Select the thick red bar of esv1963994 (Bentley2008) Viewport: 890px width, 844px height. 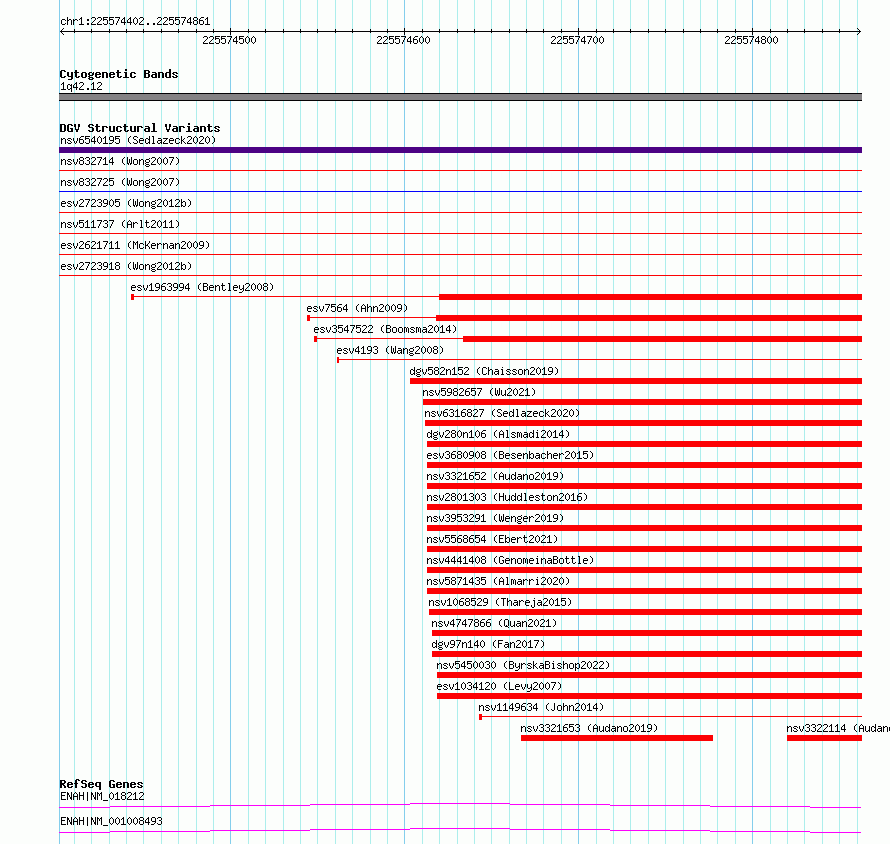click(650, 297)
